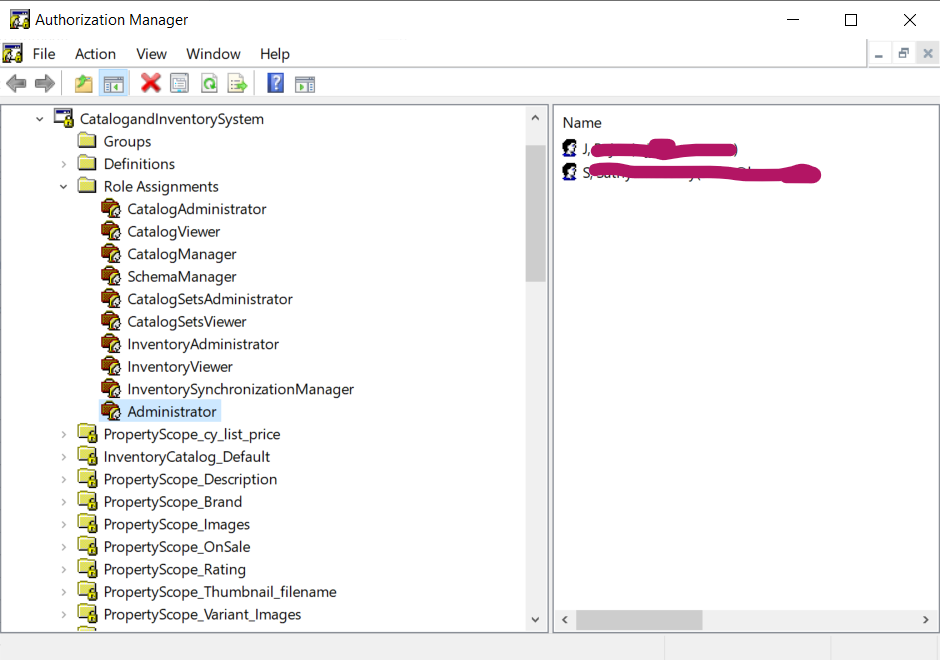Screen dimensions: 940x660
Task: Select the PropertyScope_Description label
Action: click(190, 479)
